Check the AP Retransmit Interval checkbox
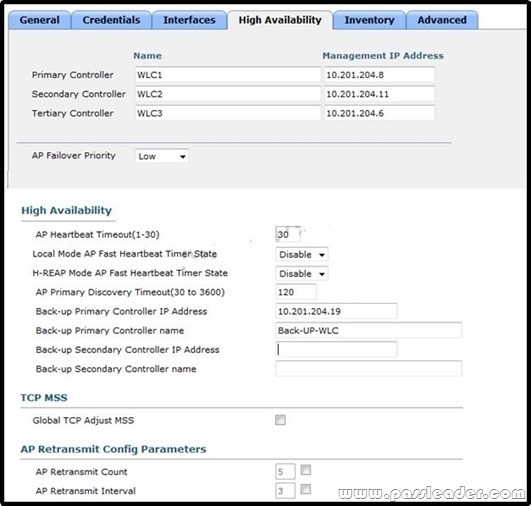 point(306,489)
